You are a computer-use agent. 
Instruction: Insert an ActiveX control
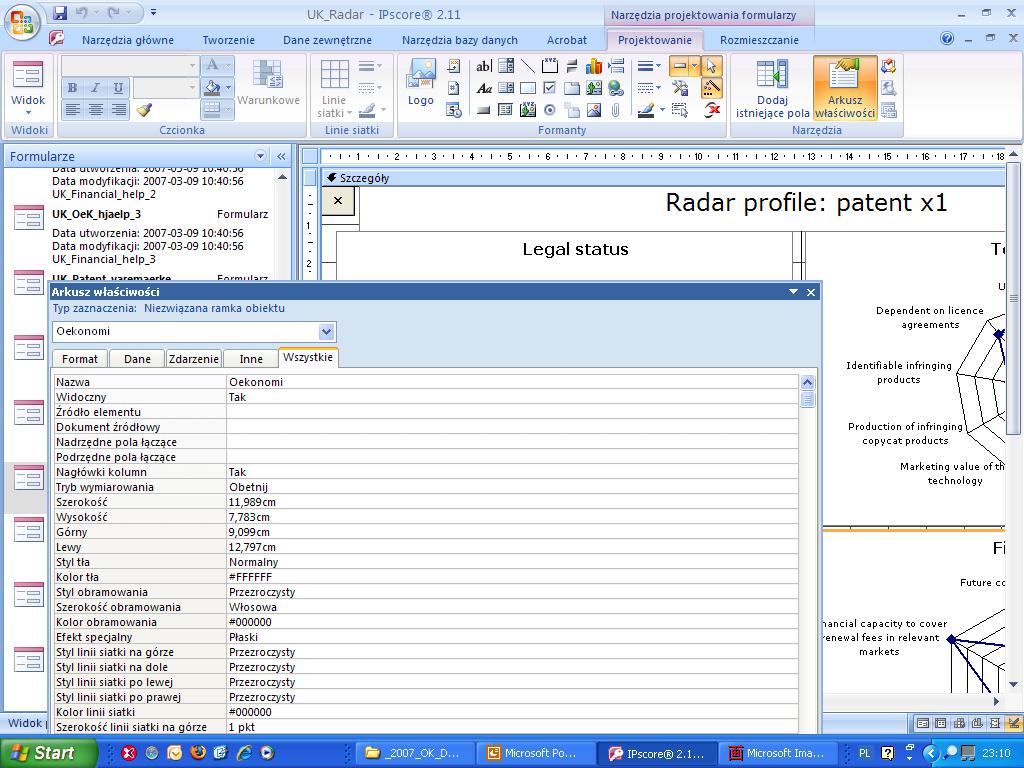tap(711, 110)
